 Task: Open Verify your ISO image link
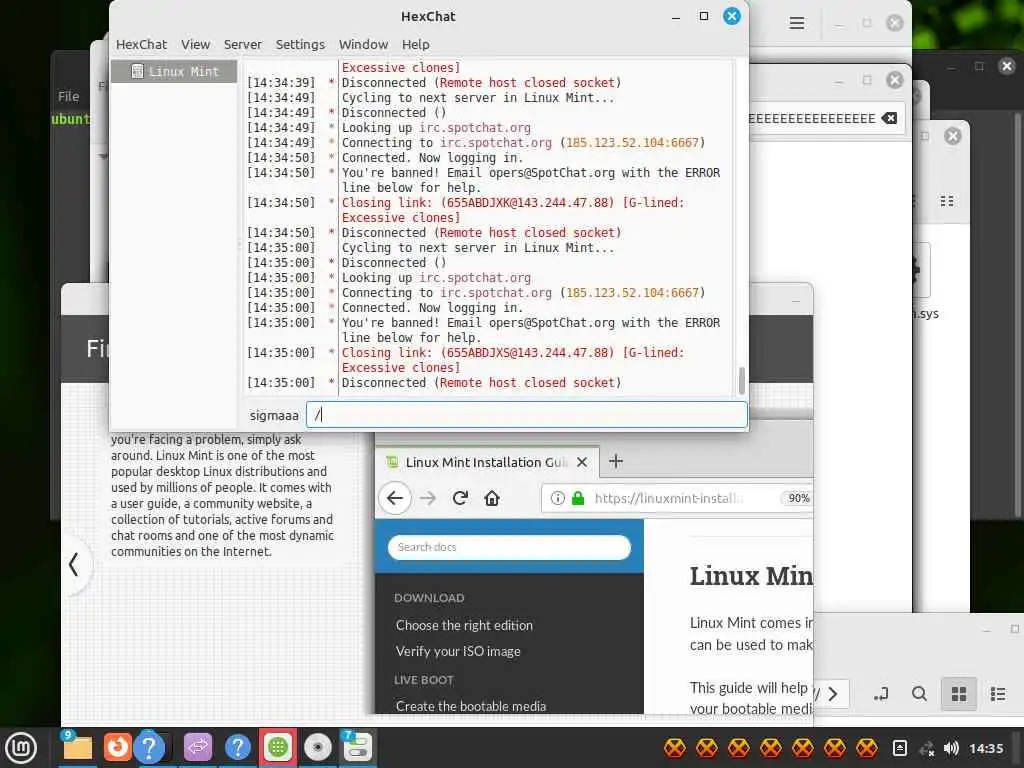tap(458, 651)
